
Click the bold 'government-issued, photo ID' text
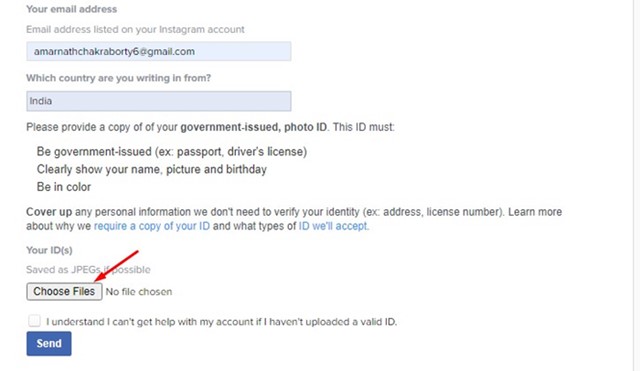click(253, 127)
